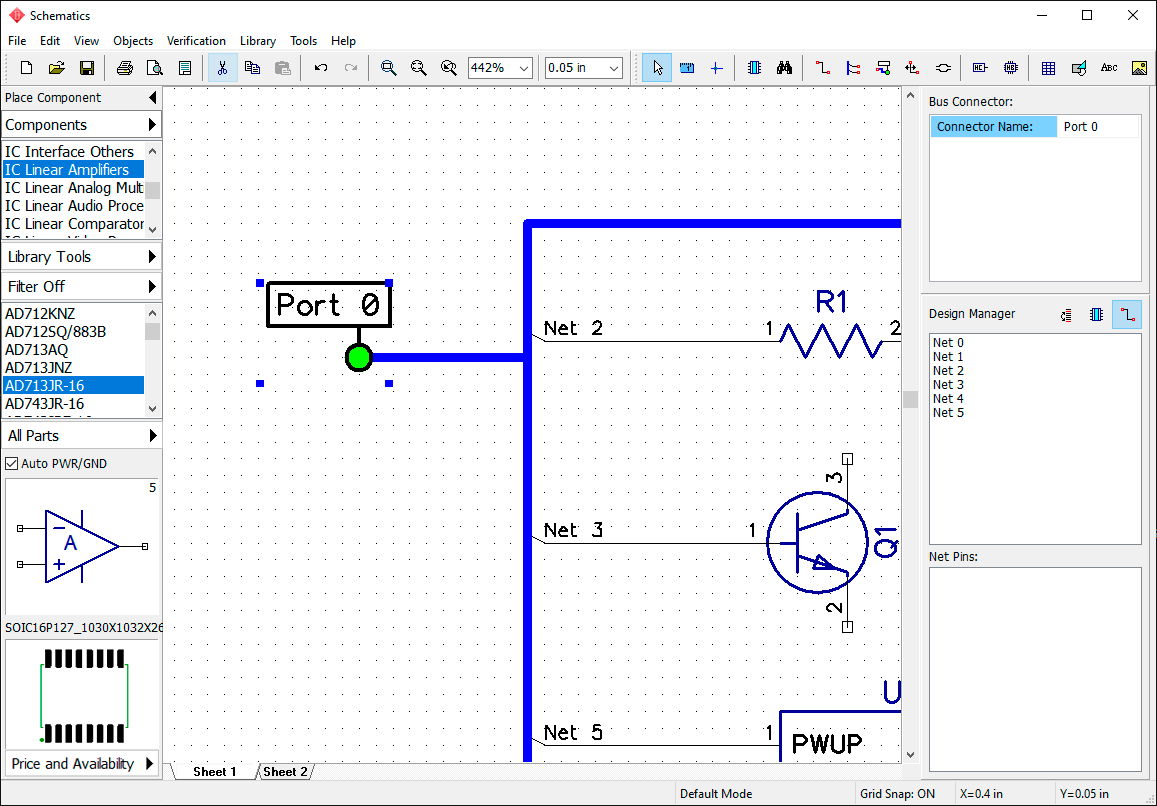Screen dimensions: 1157x806
Task: Switch to the Sheet 2 tab
Action: click(x=285, y=771)
